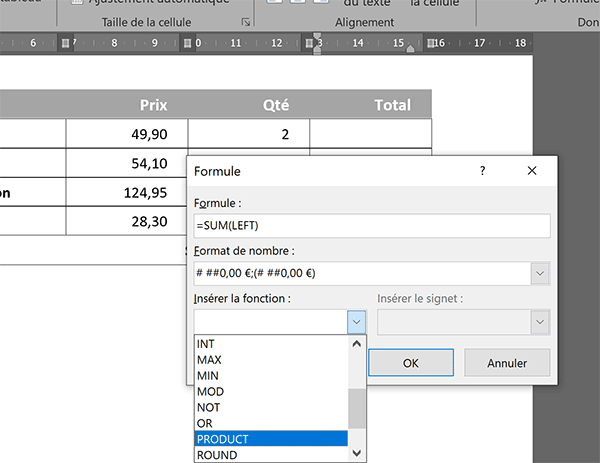Click the right indent marker on ruler

point(410,49)
